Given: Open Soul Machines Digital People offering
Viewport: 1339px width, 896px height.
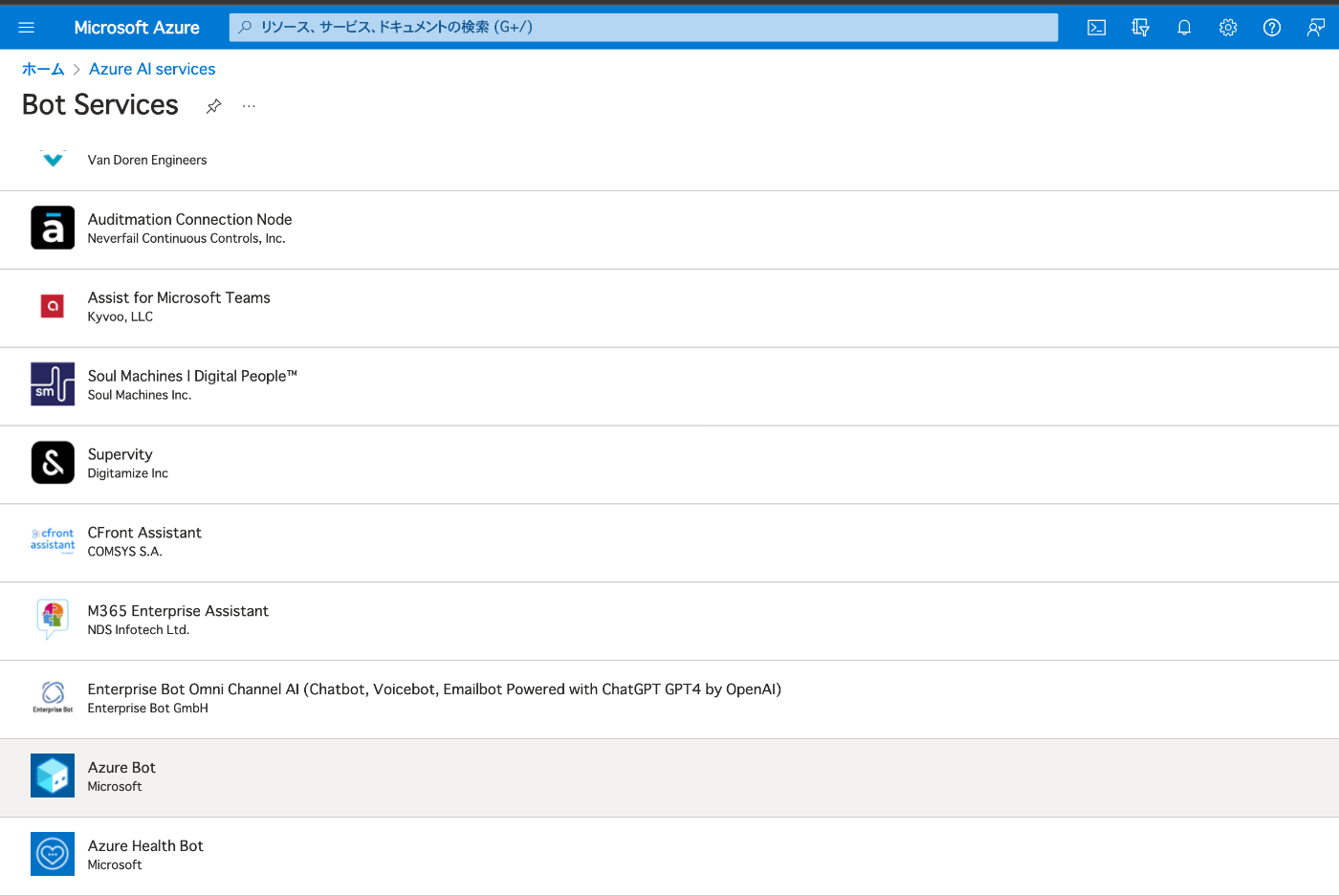Looking at the screenshot, I should (192, 376).
